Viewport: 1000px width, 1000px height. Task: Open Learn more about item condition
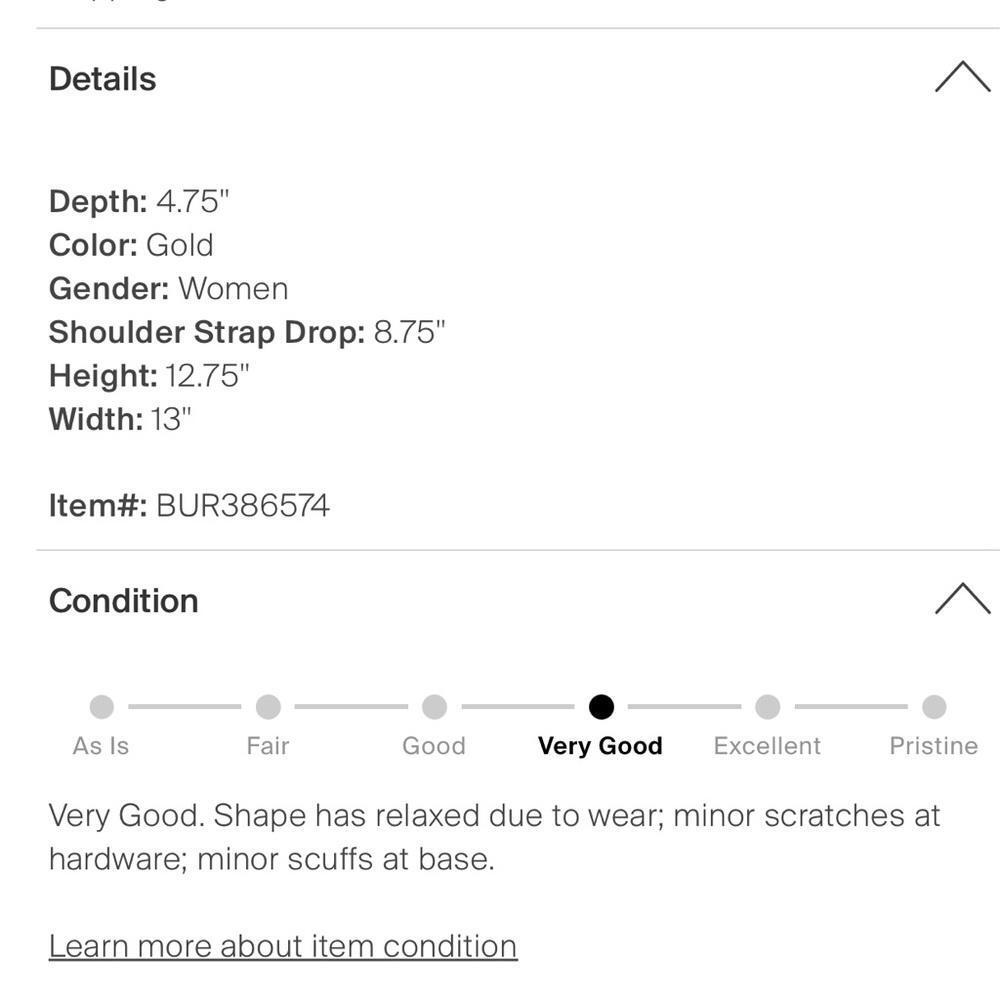[x=283, y=946]
